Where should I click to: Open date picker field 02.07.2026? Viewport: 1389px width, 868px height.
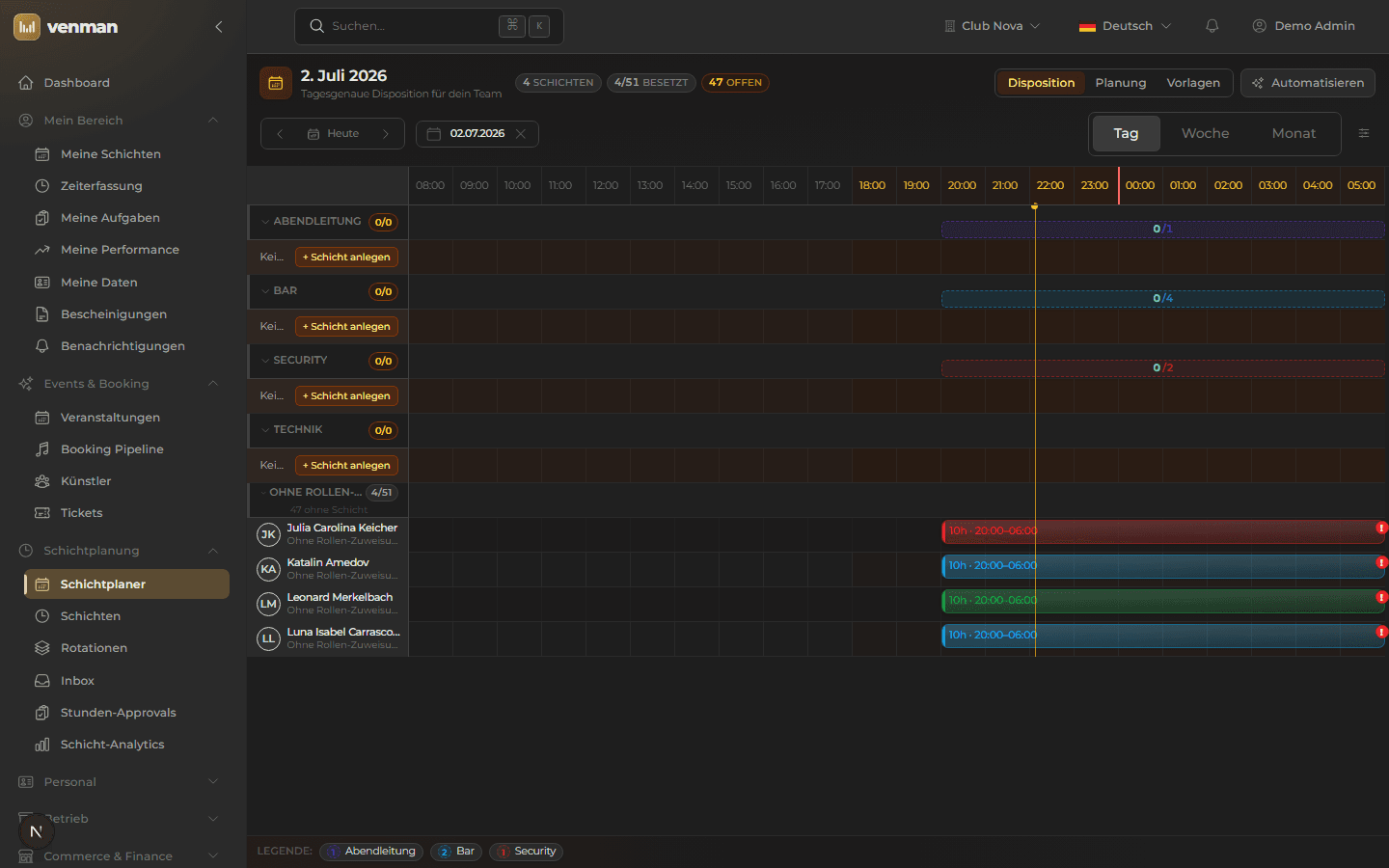477,134
